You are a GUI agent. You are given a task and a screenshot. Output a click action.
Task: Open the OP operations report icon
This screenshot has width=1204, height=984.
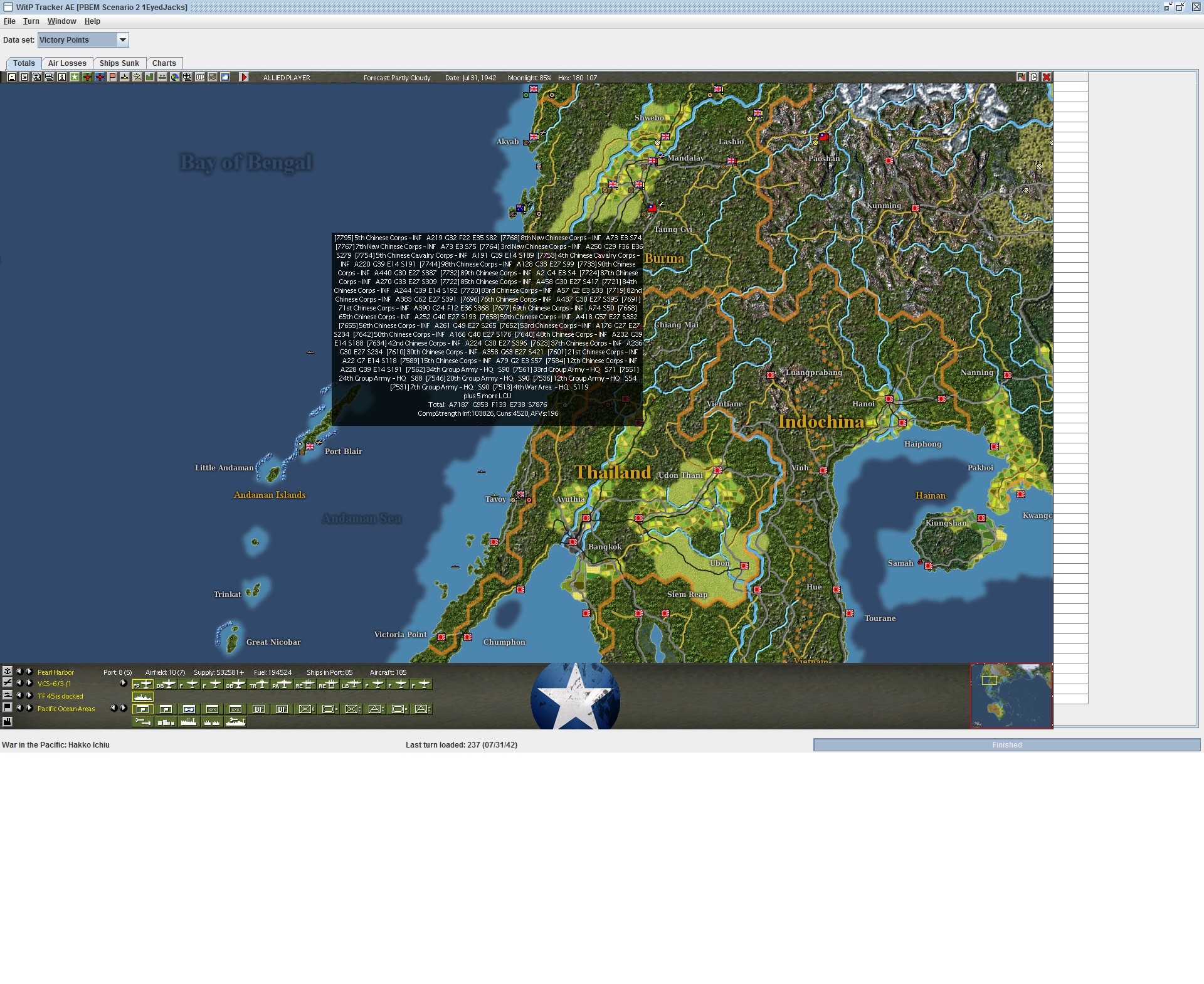coord(200,77)
